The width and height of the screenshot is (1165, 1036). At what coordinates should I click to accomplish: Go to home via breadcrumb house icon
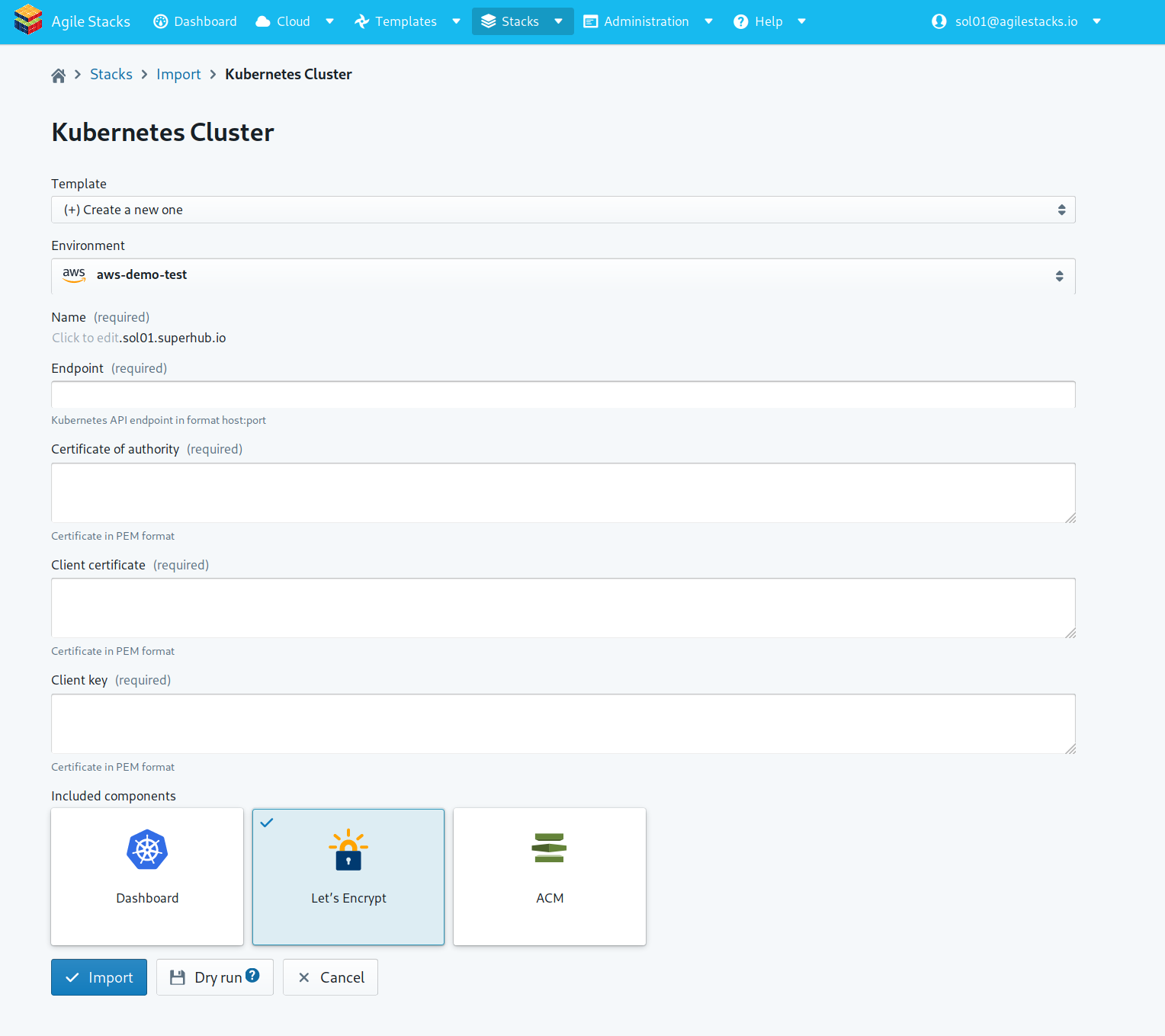pos(59,75)
